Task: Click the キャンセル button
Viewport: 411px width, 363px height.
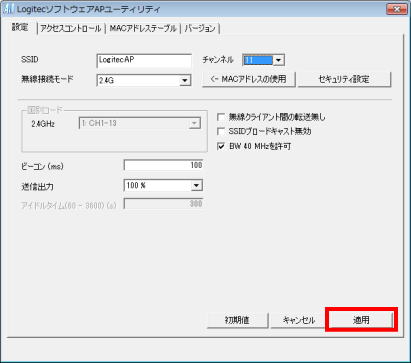Action: [299, 320]
